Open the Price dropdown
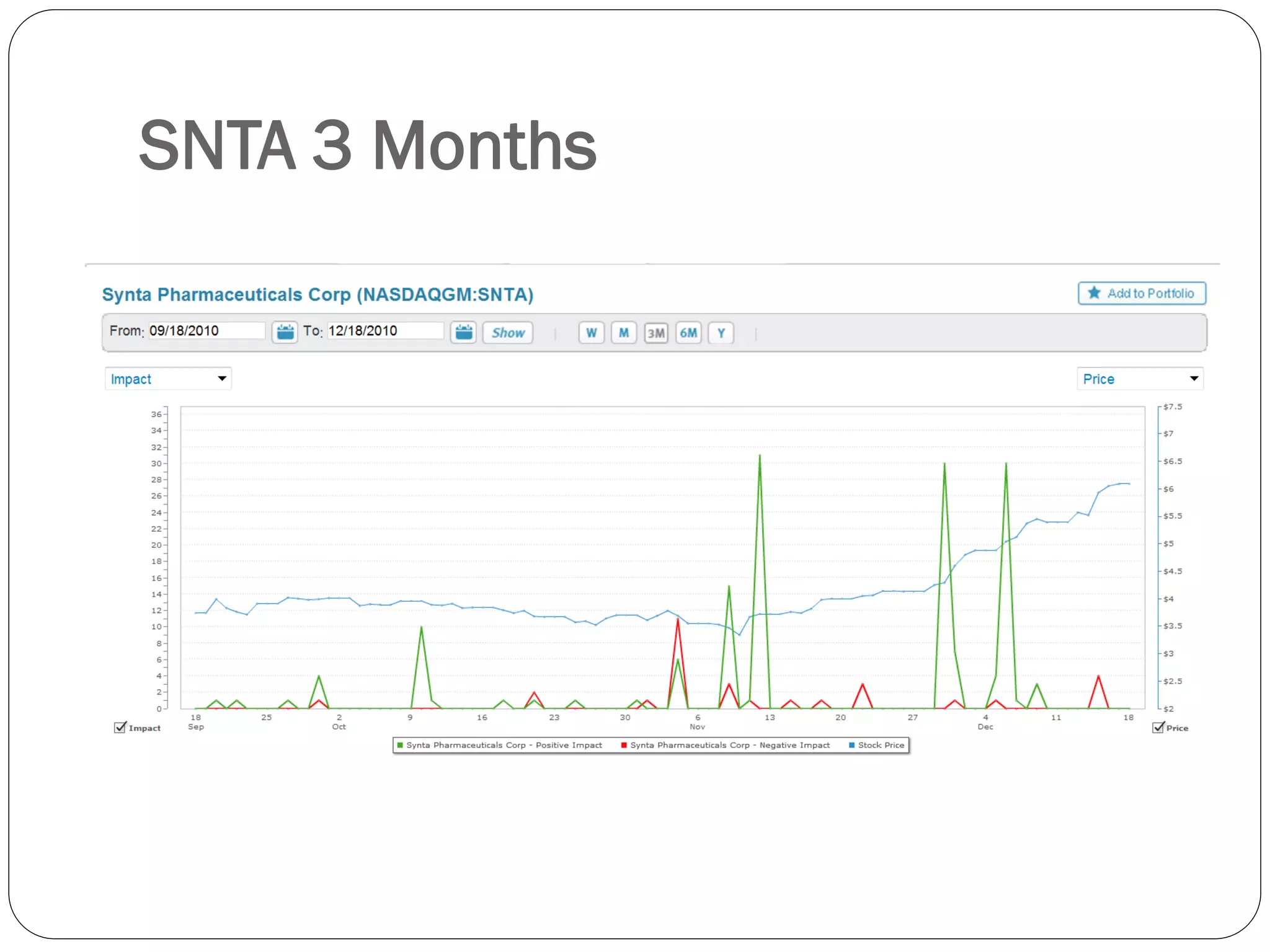This screenshot has width=1270, height=952. (1140, 379)
